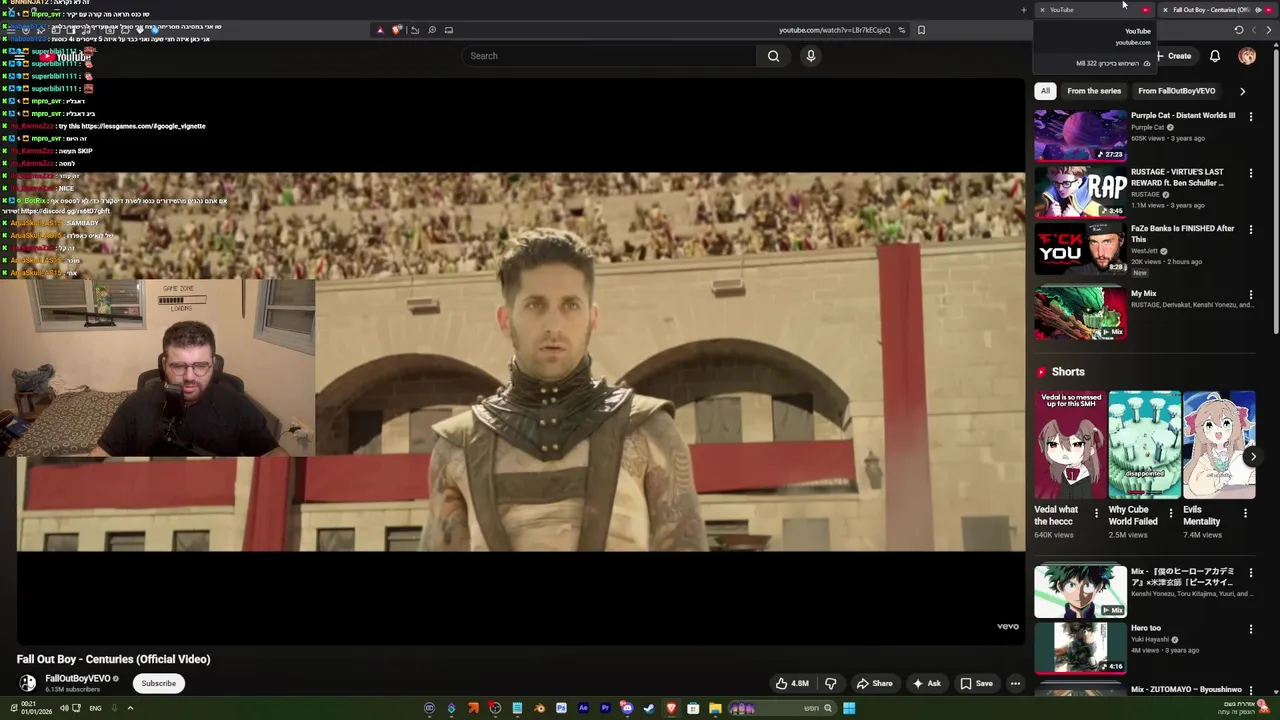Open Discord from the taskbar

click(626, 708)
